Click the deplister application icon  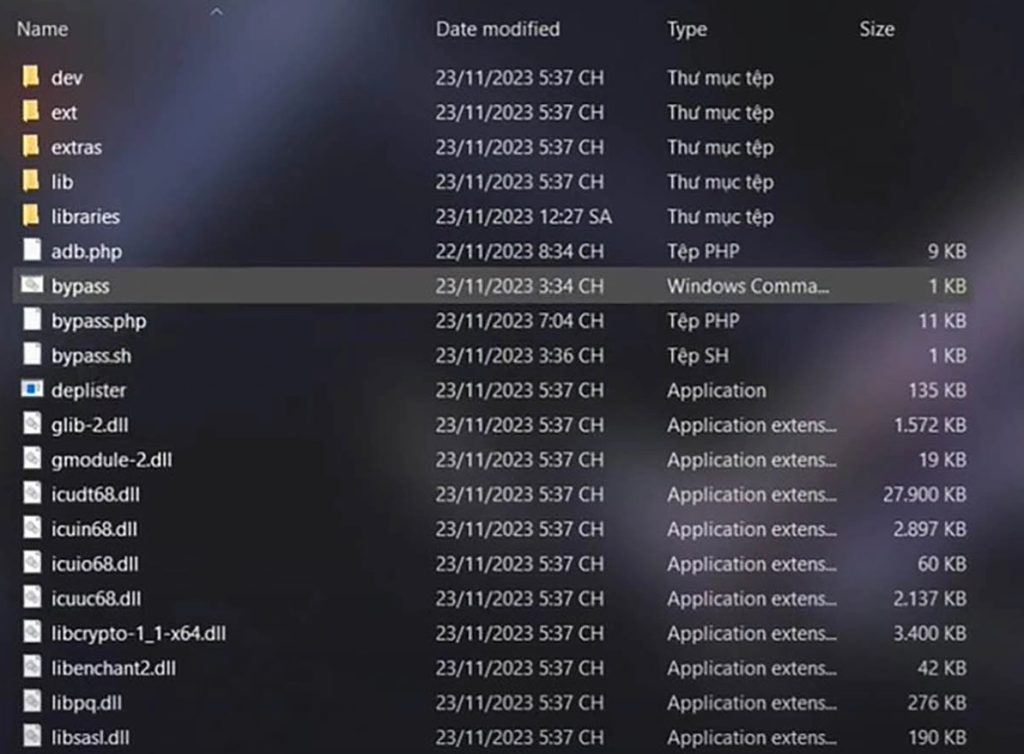pyautogui.click(x=32, y=390)
